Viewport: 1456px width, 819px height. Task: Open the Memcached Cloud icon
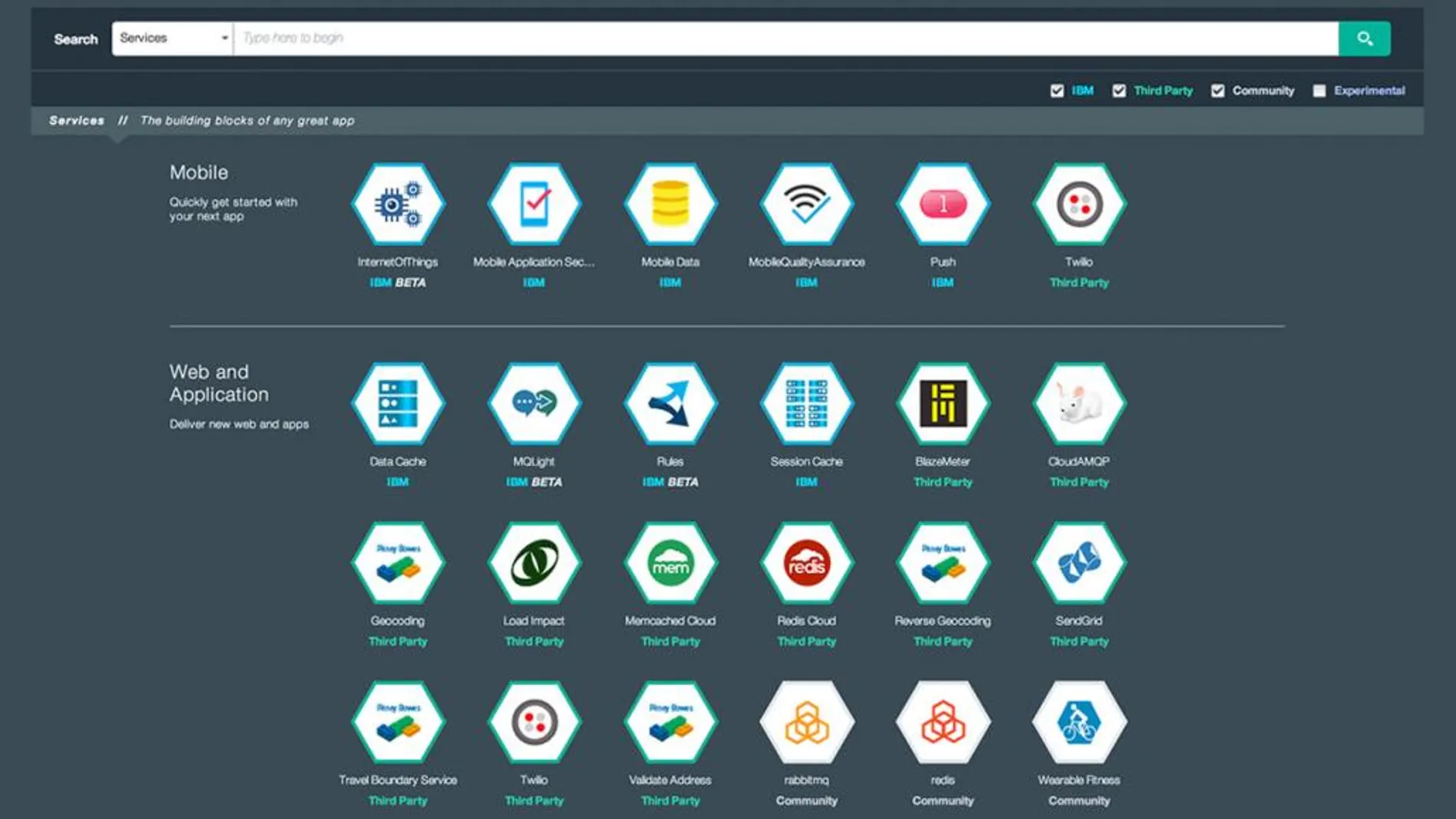[671, 563]
